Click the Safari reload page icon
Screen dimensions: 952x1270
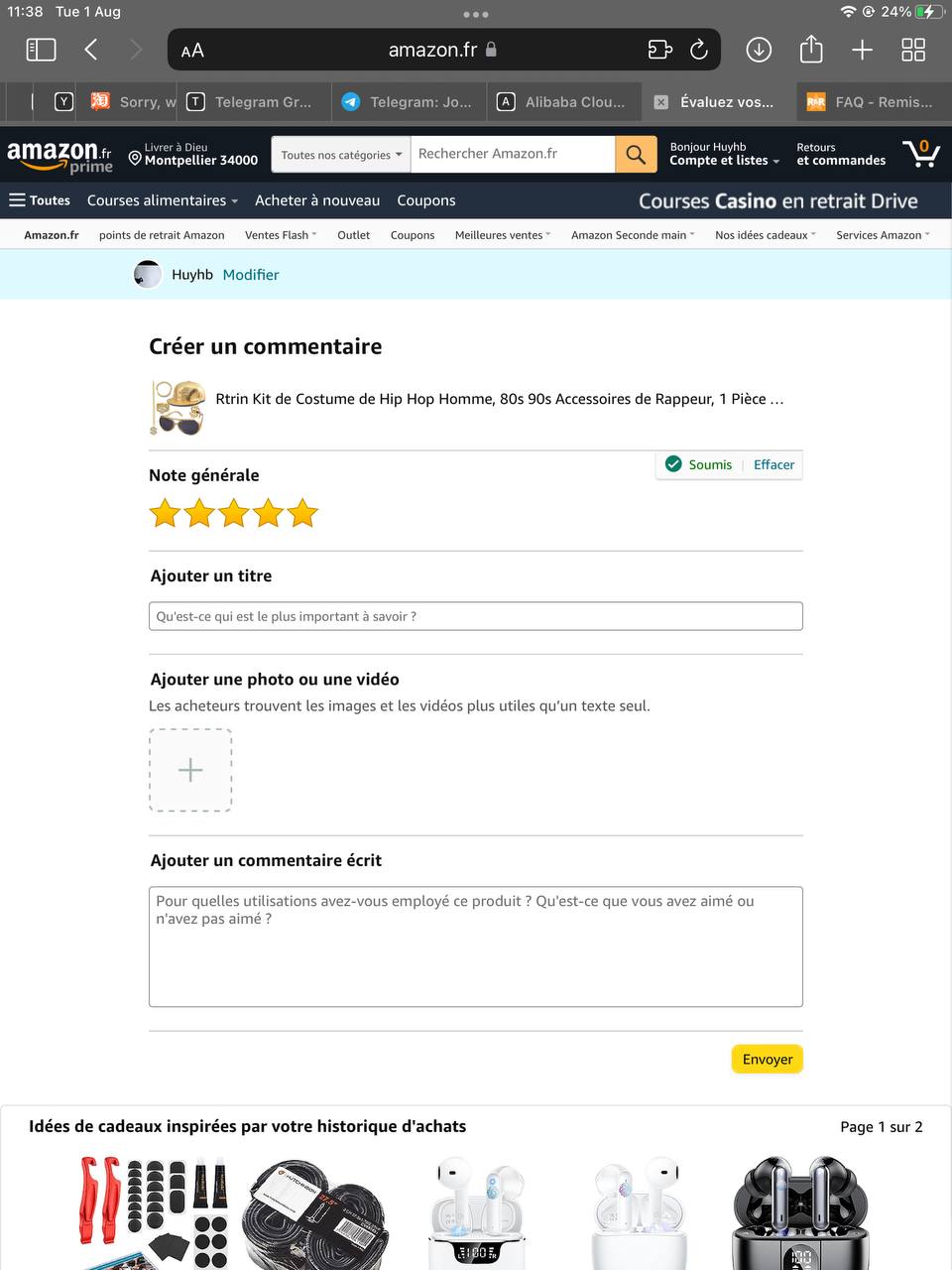click(x=699, y=50)
